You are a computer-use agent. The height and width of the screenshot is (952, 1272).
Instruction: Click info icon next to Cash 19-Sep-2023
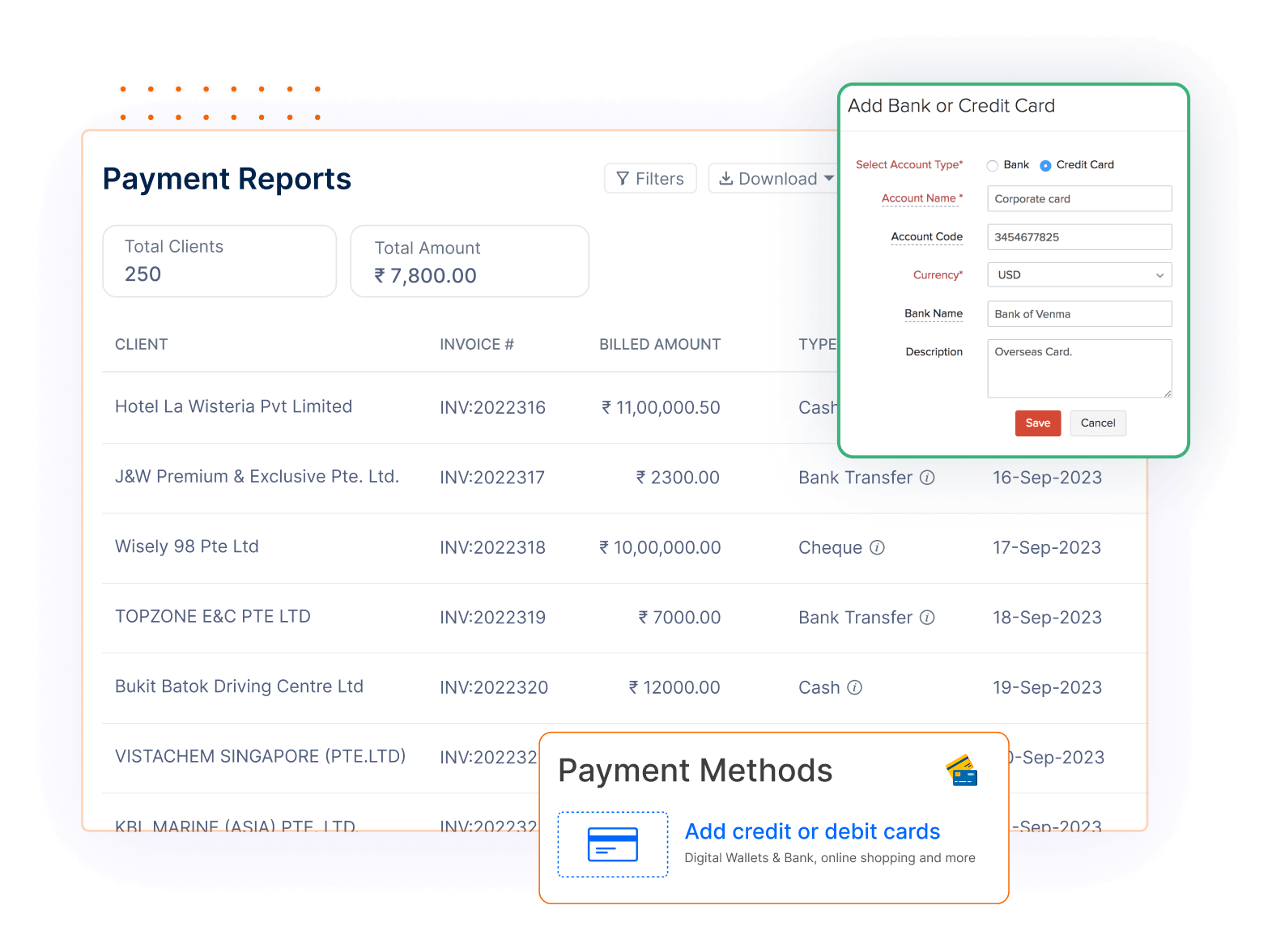pos(854,687)
